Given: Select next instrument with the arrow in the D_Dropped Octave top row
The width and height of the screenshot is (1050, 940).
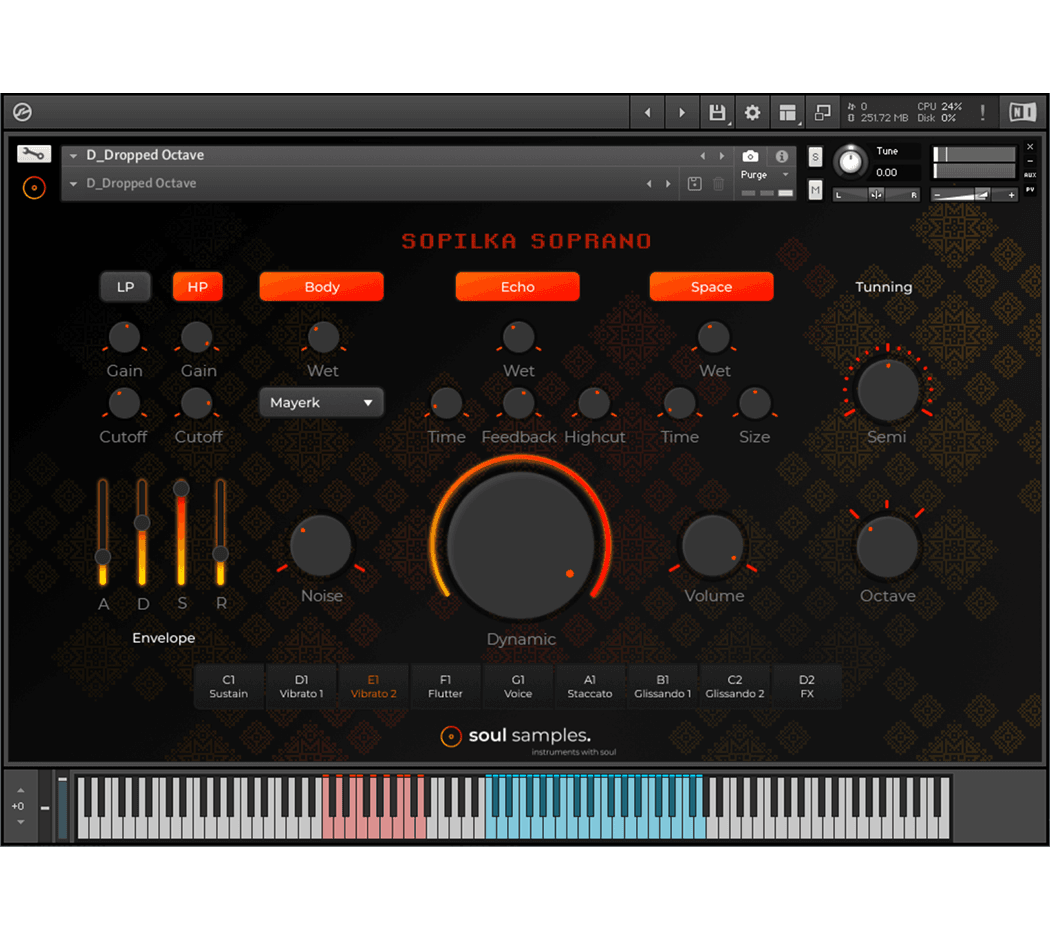Looking at the screenshot, I should [x=722, y=156].
